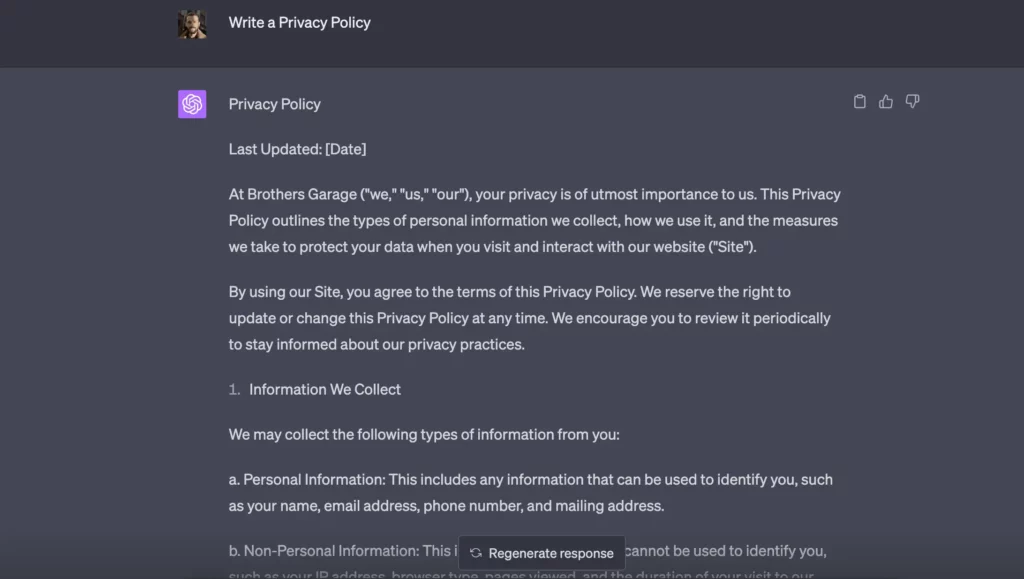Click "privacy practices" ending the second paragraph
Image resolution: width=1024 pixels, height=579 pixels.
[462, 344]
